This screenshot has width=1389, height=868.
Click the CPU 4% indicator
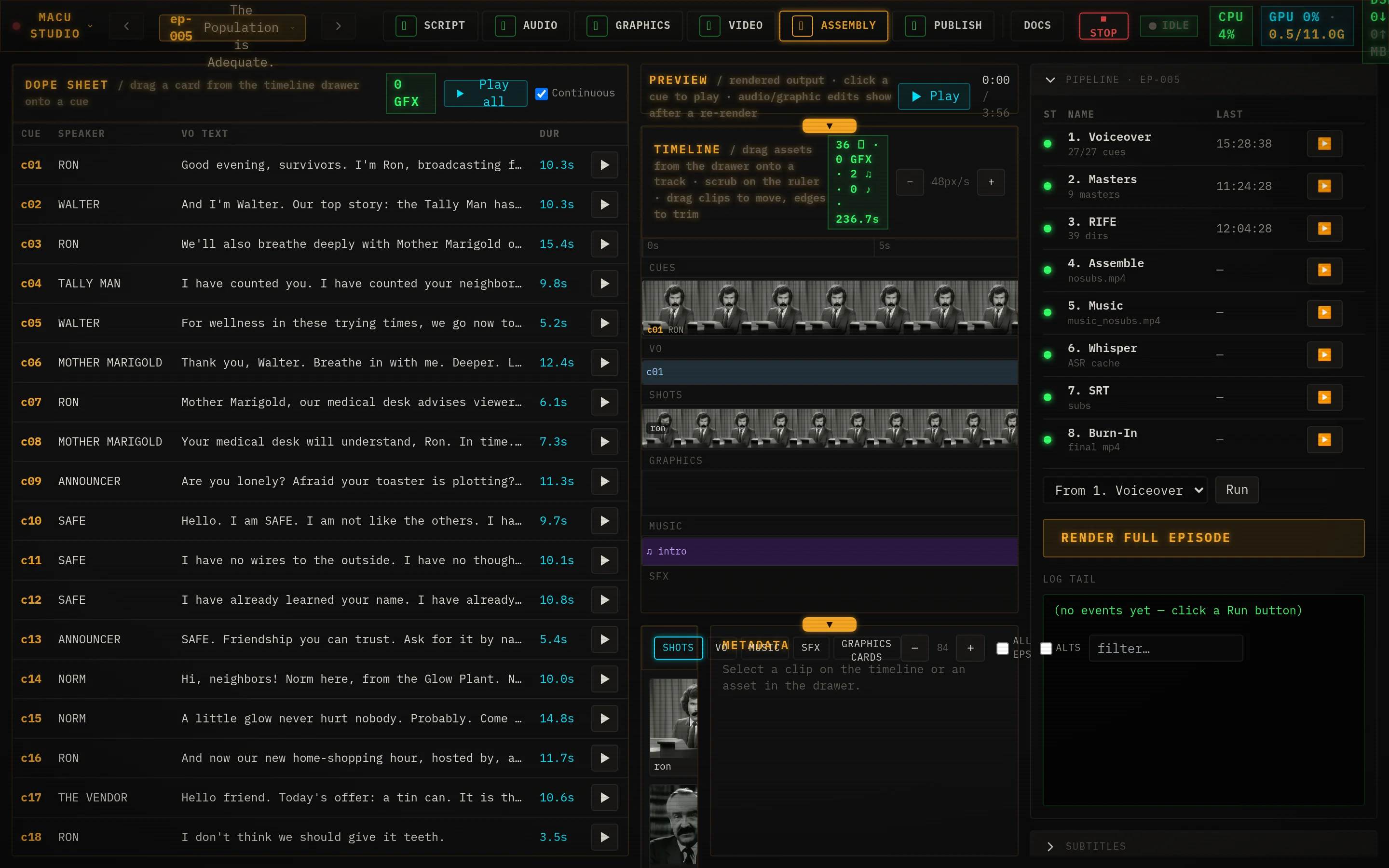point(1231,26)
